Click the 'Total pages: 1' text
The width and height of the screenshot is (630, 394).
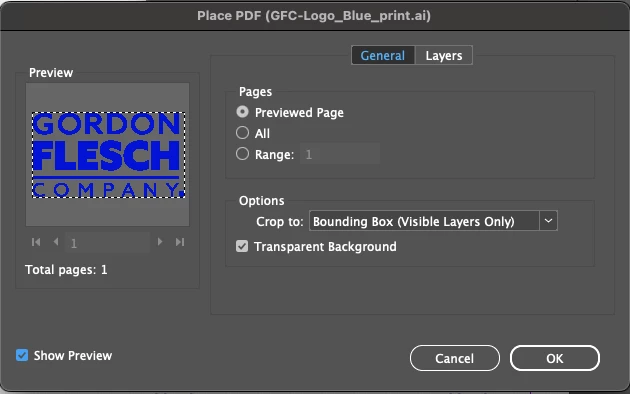click(x=66, y=269)
